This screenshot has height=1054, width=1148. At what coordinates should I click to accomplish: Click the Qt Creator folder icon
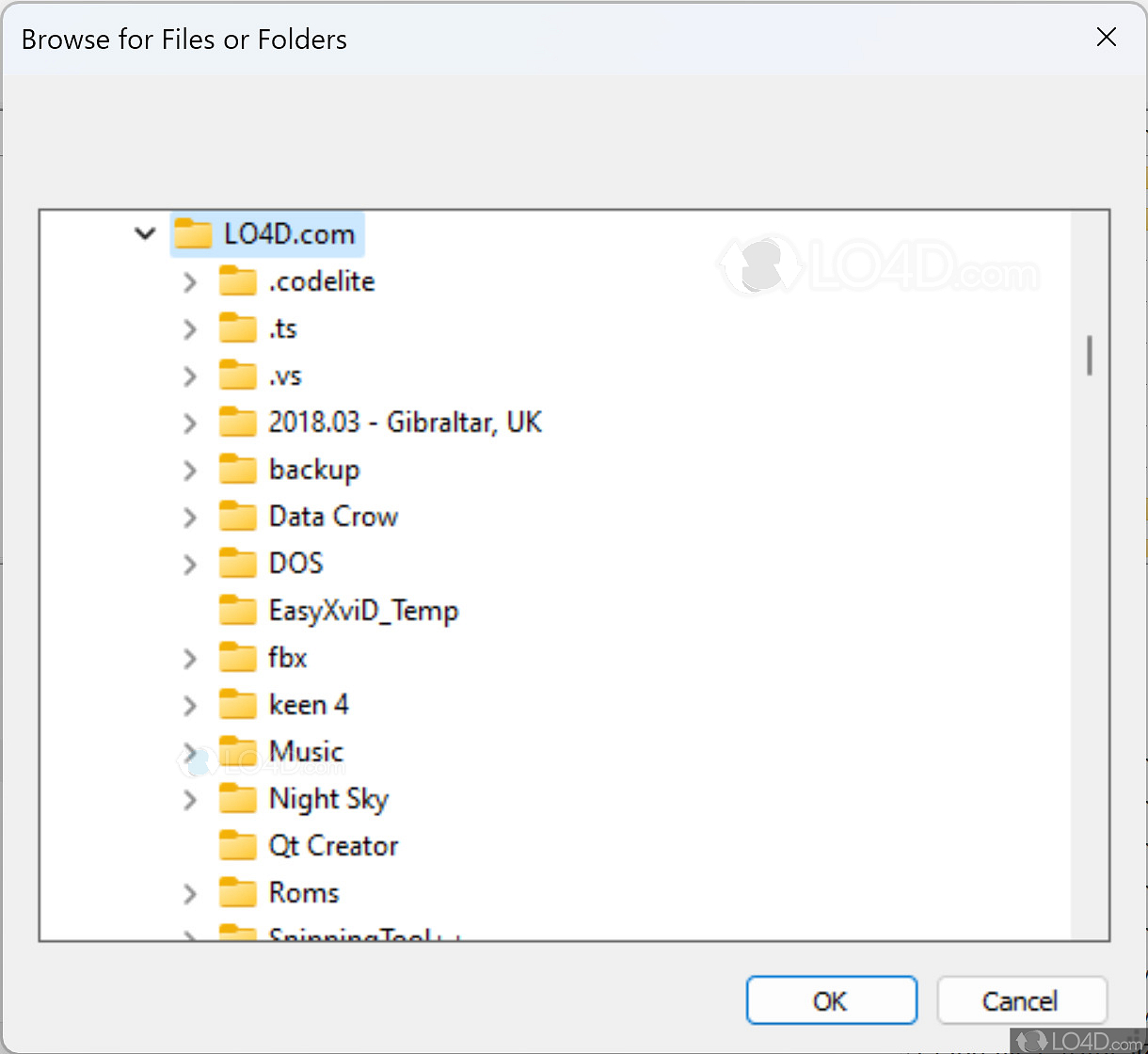click(x=237, y=846)
